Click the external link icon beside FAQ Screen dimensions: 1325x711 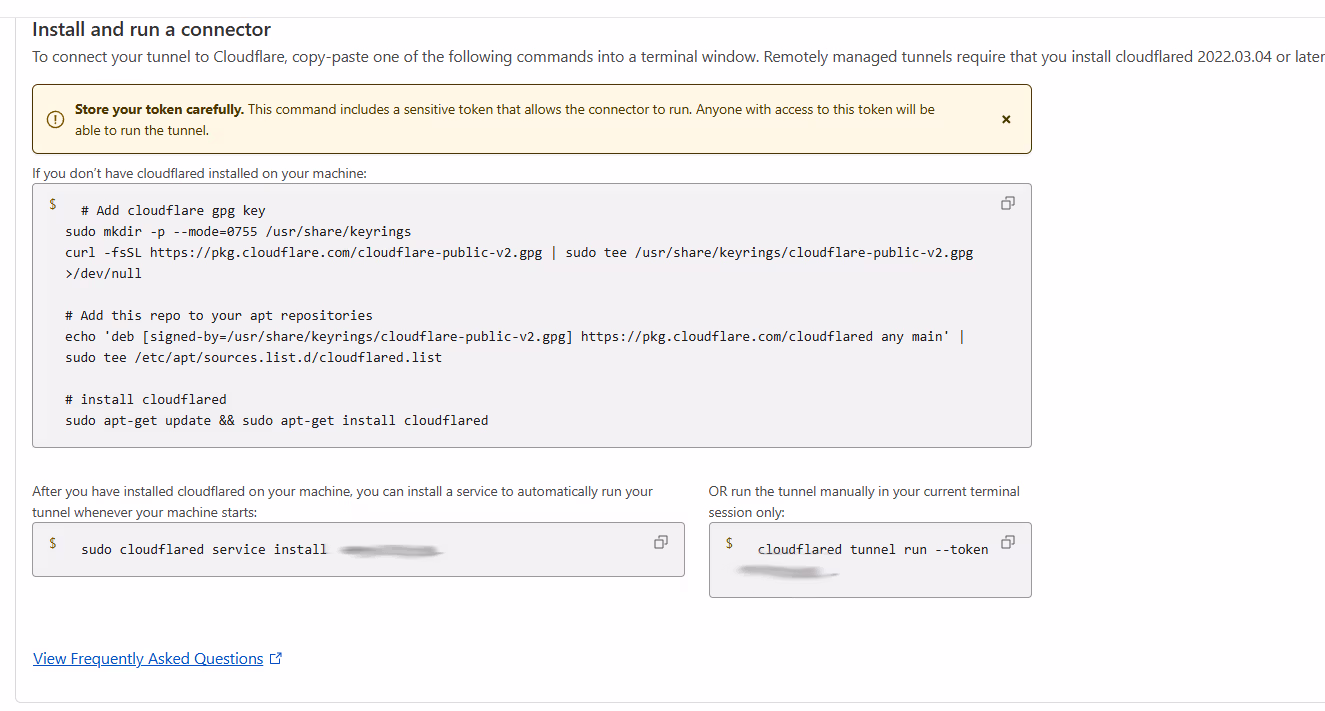[277, 659]
